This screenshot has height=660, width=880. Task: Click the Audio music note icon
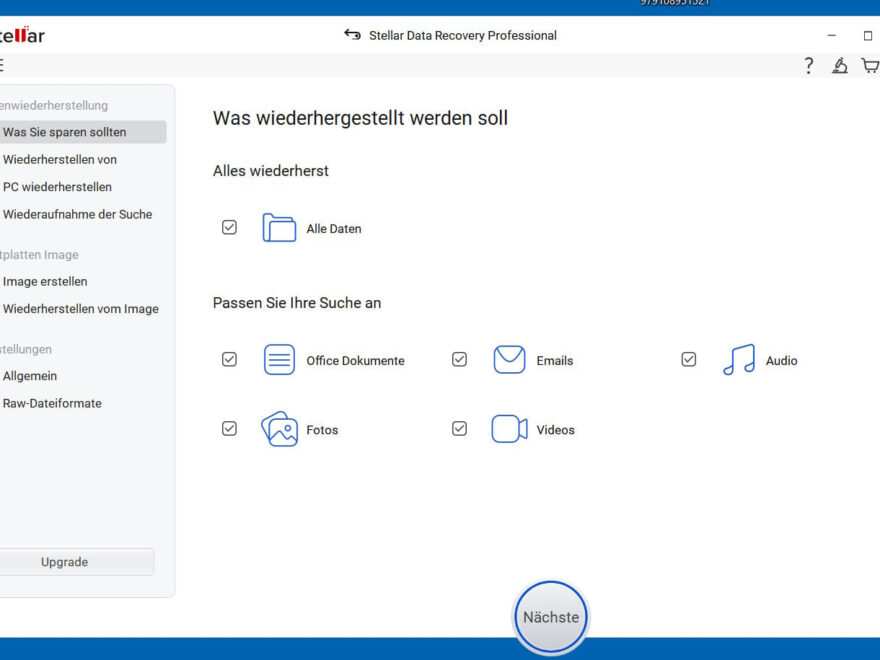pyautogui.click(x=738, y=360)
